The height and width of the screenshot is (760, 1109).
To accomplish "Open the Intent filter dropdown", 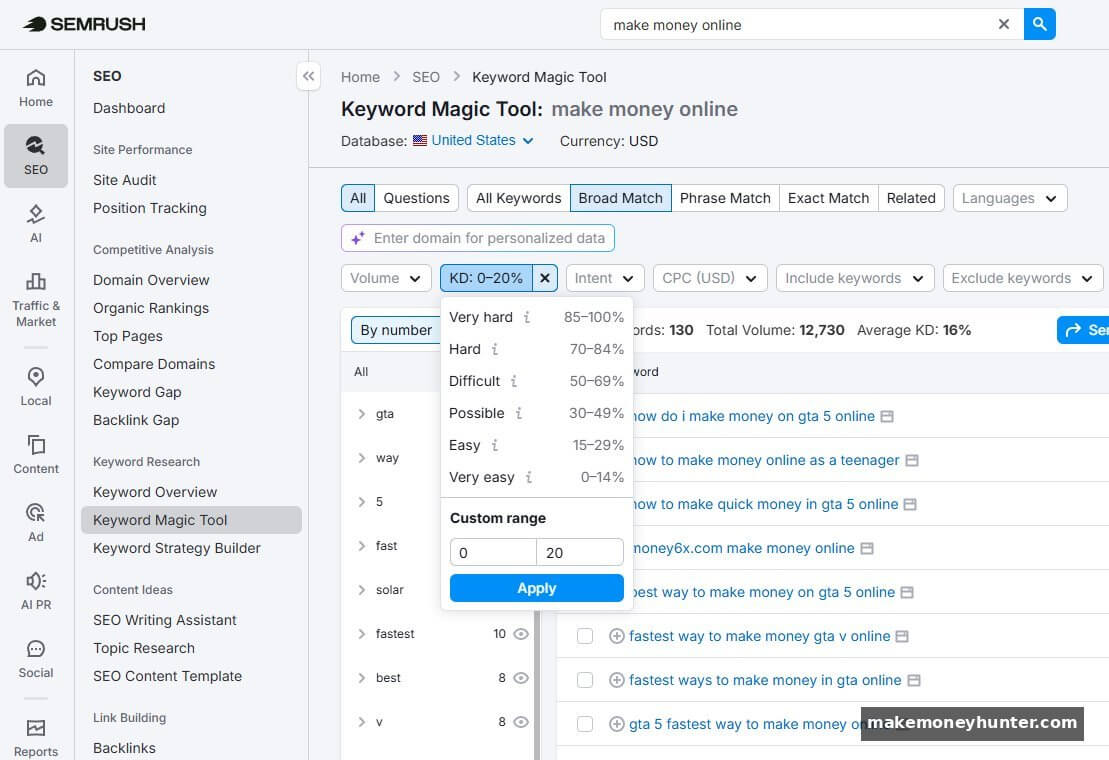I will pos(605,278).
